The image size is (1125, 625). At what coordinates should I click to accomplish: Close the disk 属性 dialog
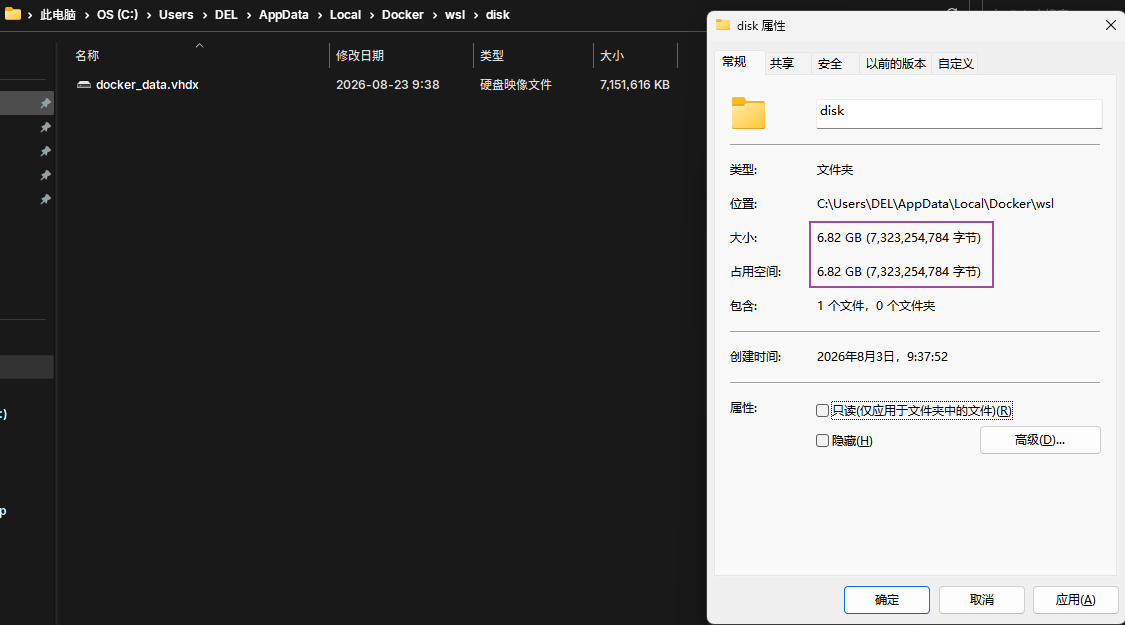tap(1111, 25)
